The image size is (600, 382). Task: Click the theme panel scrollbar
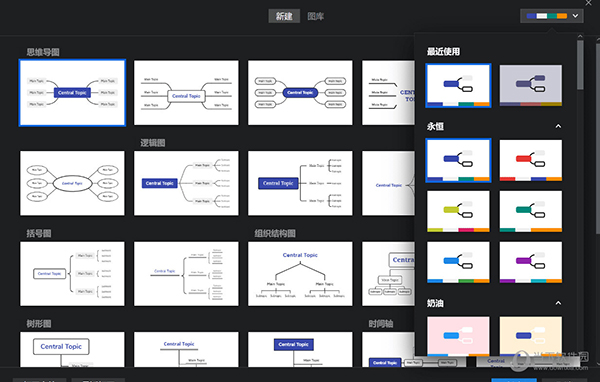click(x=580, y=65)
